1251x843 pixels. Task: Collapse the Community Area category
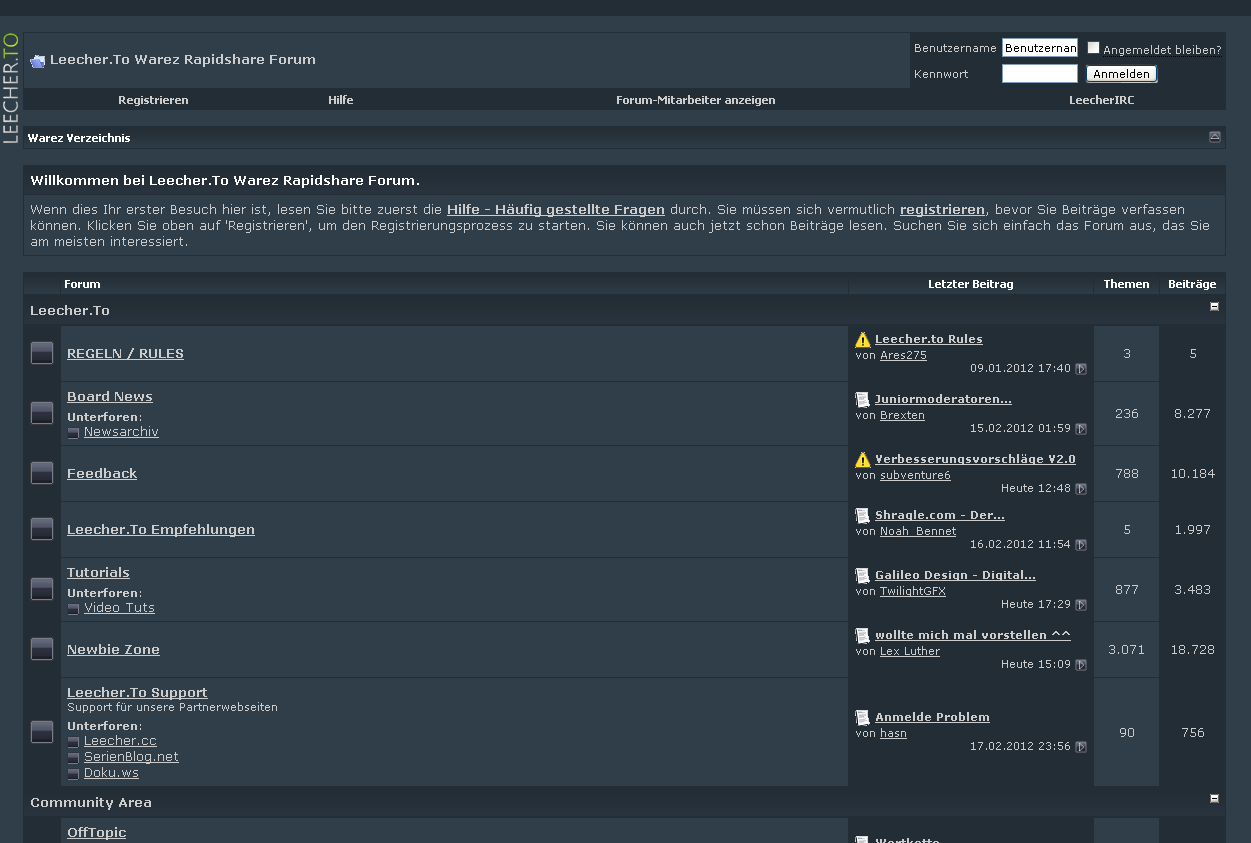point(1215,799)
